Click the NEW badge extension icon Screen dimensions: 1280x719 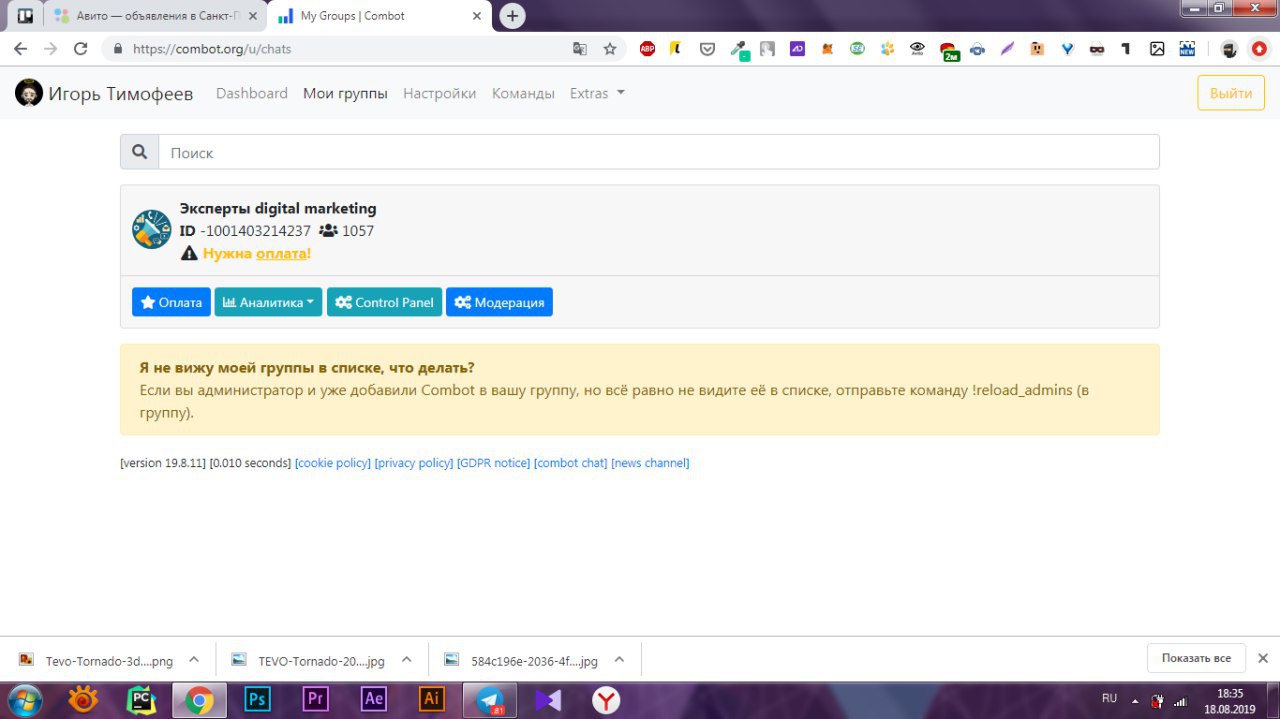(x=1187, y=48)
